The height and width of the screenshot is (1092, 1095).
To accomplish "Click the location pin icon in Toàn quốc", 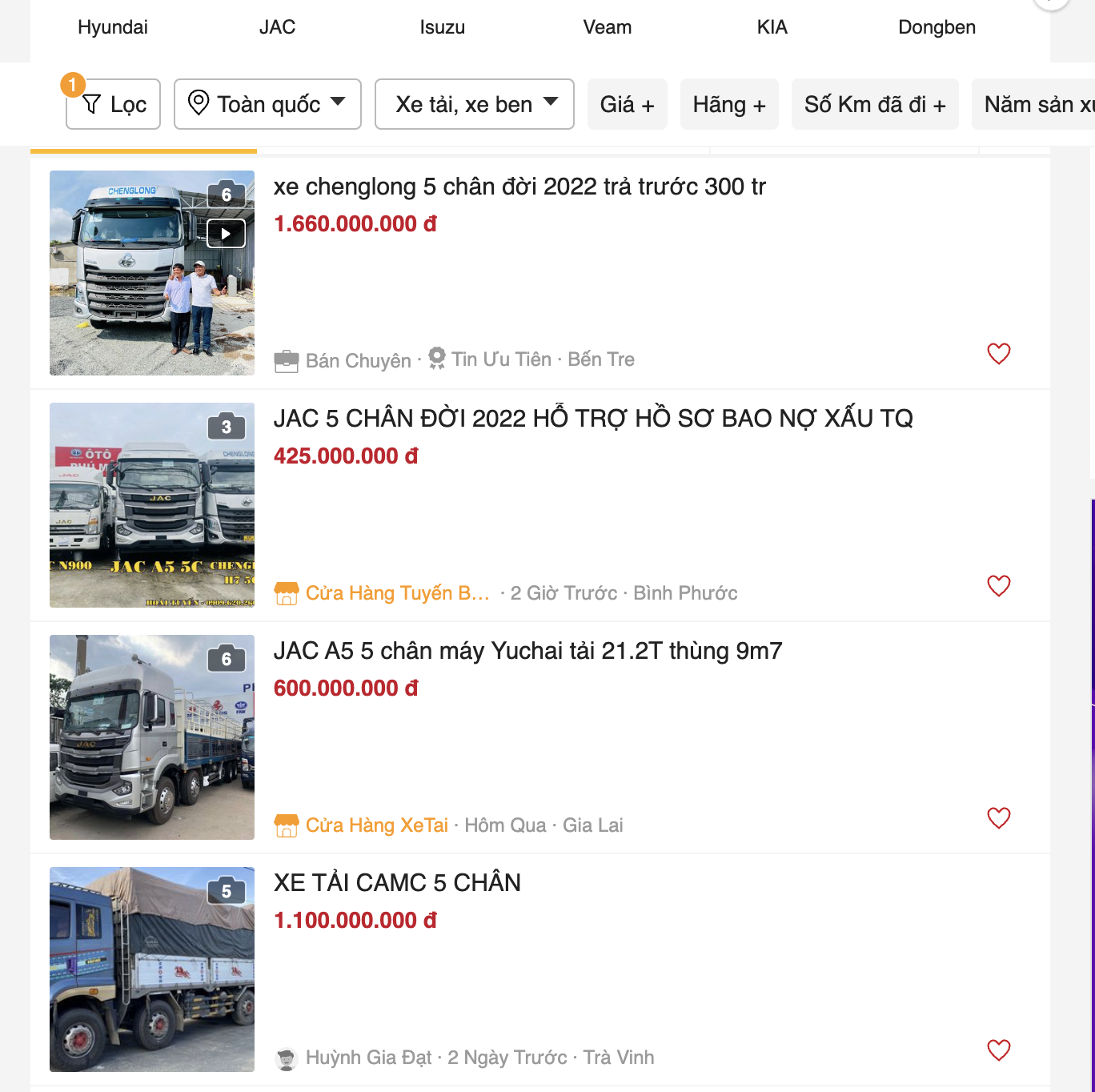I will [x=199, y=103].
